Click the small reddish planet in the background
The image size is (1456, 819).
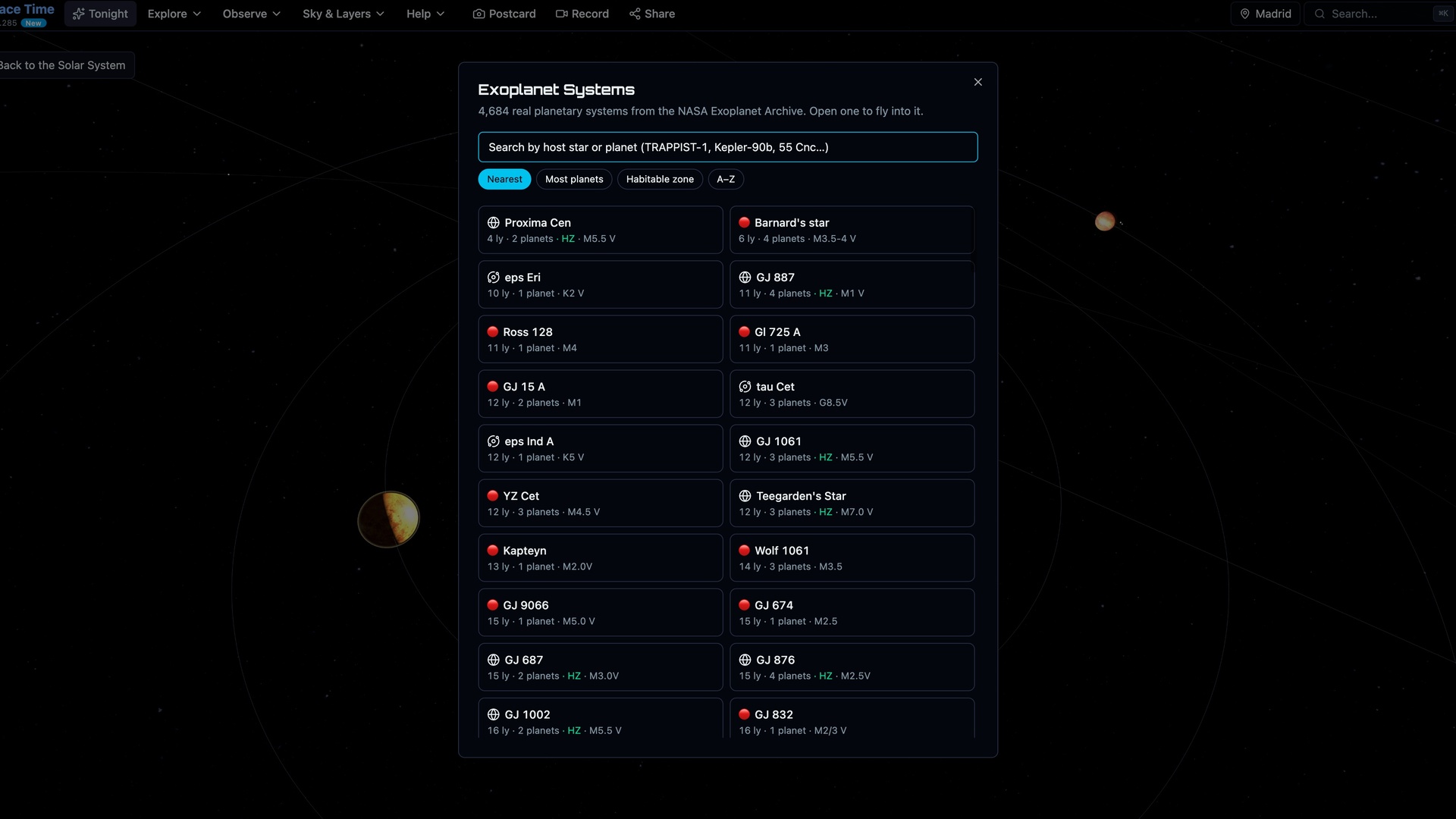1105,221
